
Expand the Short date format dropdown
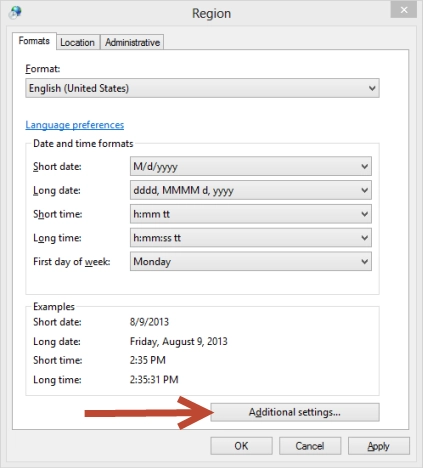pyautogui.click(x=251, y=166)
